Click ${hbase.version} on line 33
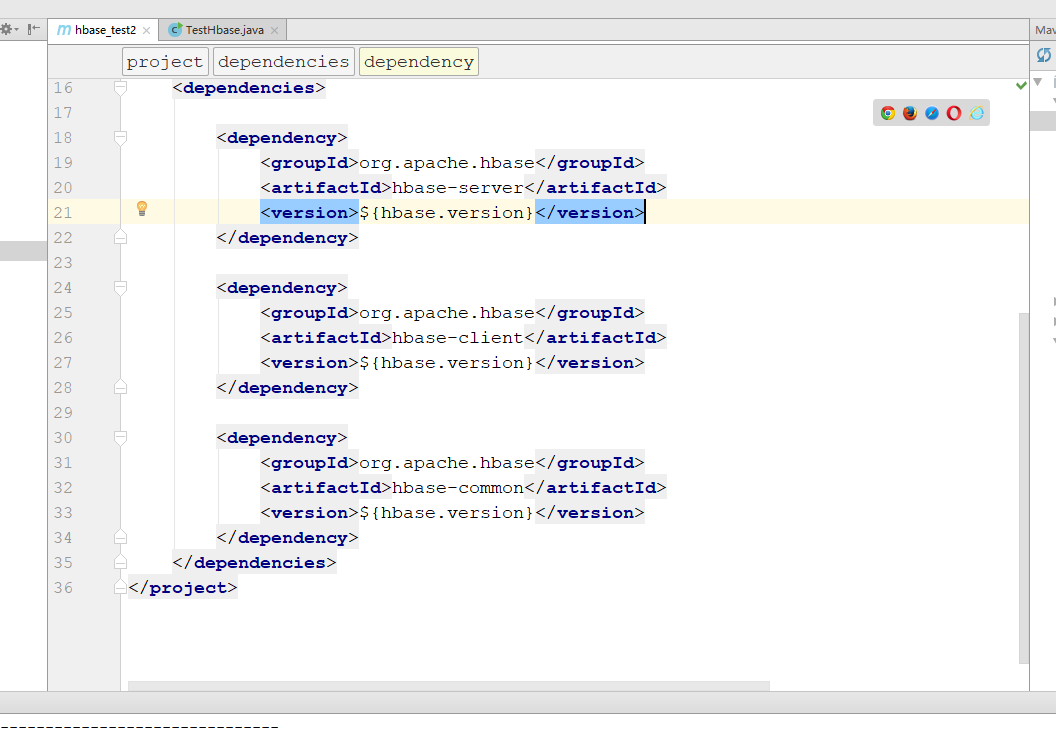 [447, 513]
